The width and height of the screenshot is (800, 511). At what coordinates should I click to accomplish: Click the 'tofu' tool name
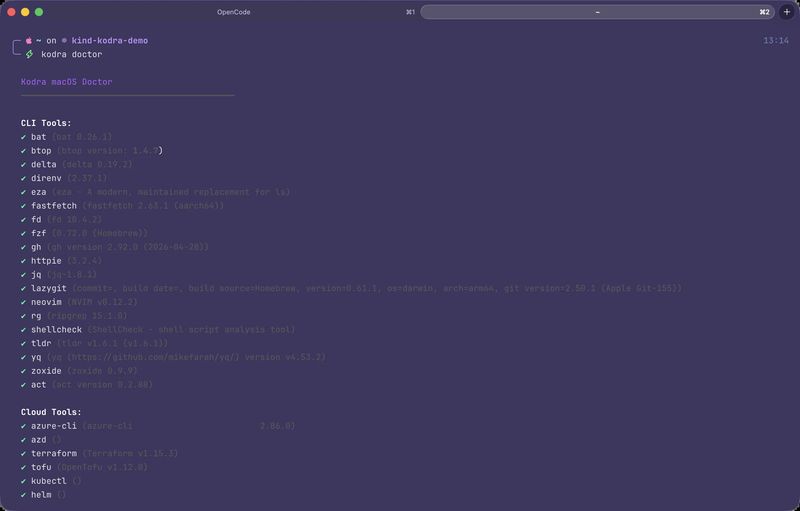pyautogui.click(x=41, y=467)
